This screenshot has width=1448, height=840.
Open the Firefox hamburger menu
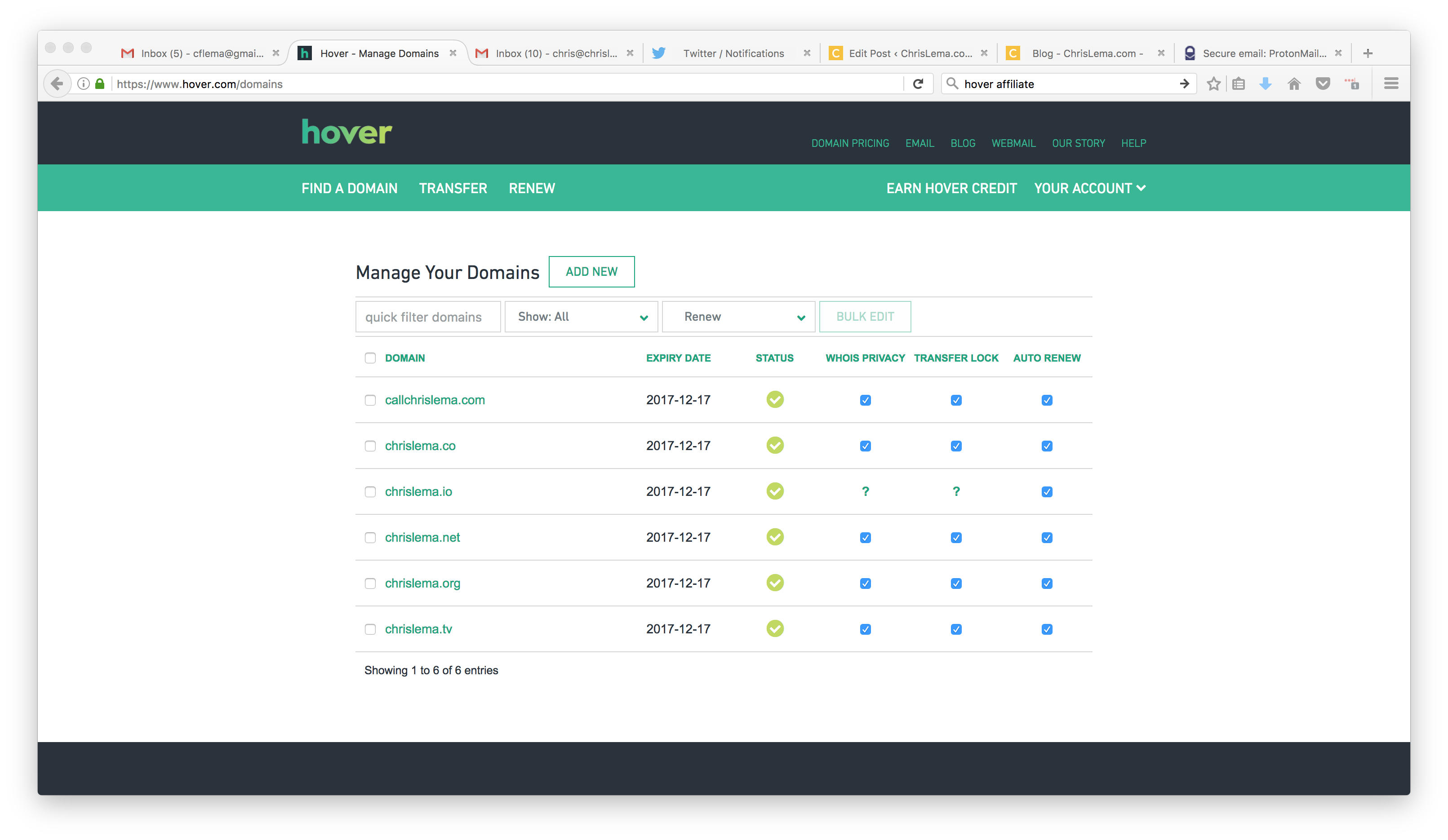1391,83
